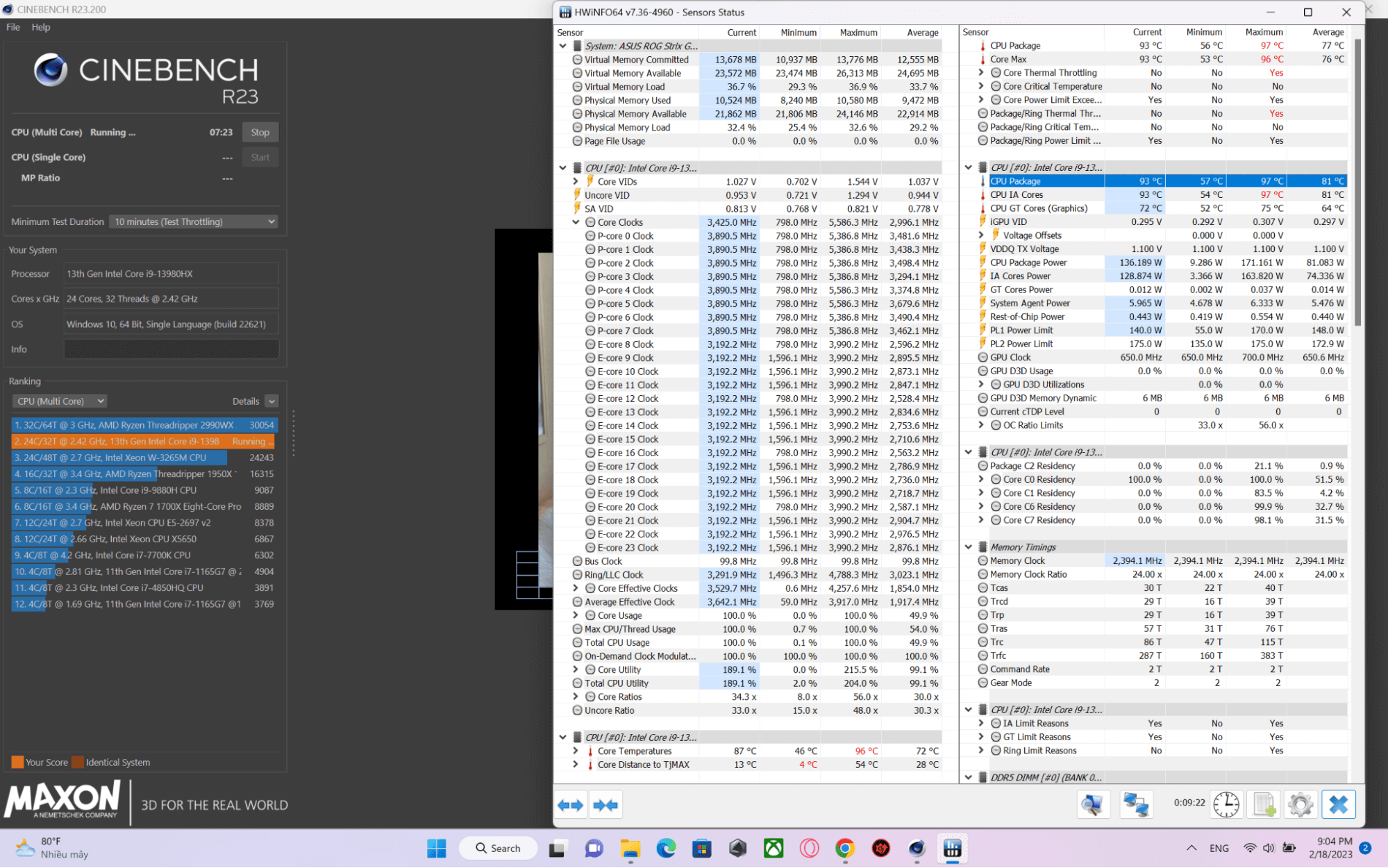The height and width of the screenshot is (868, 1388).
Task: Click the Cinebench Info field
Action: [x=171, y=349]
